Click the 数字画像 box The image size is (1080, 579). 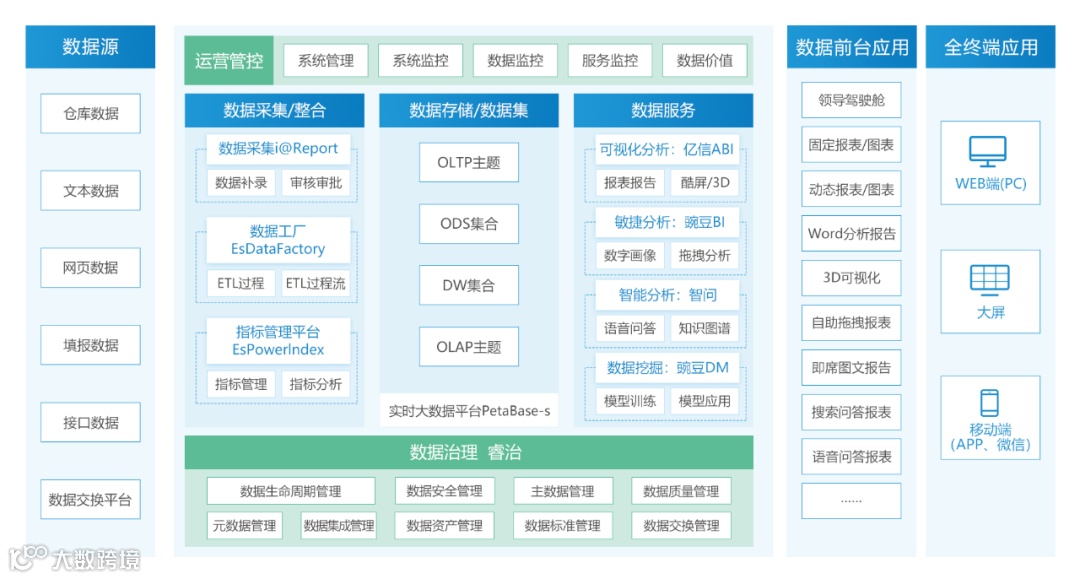point(630,255)
